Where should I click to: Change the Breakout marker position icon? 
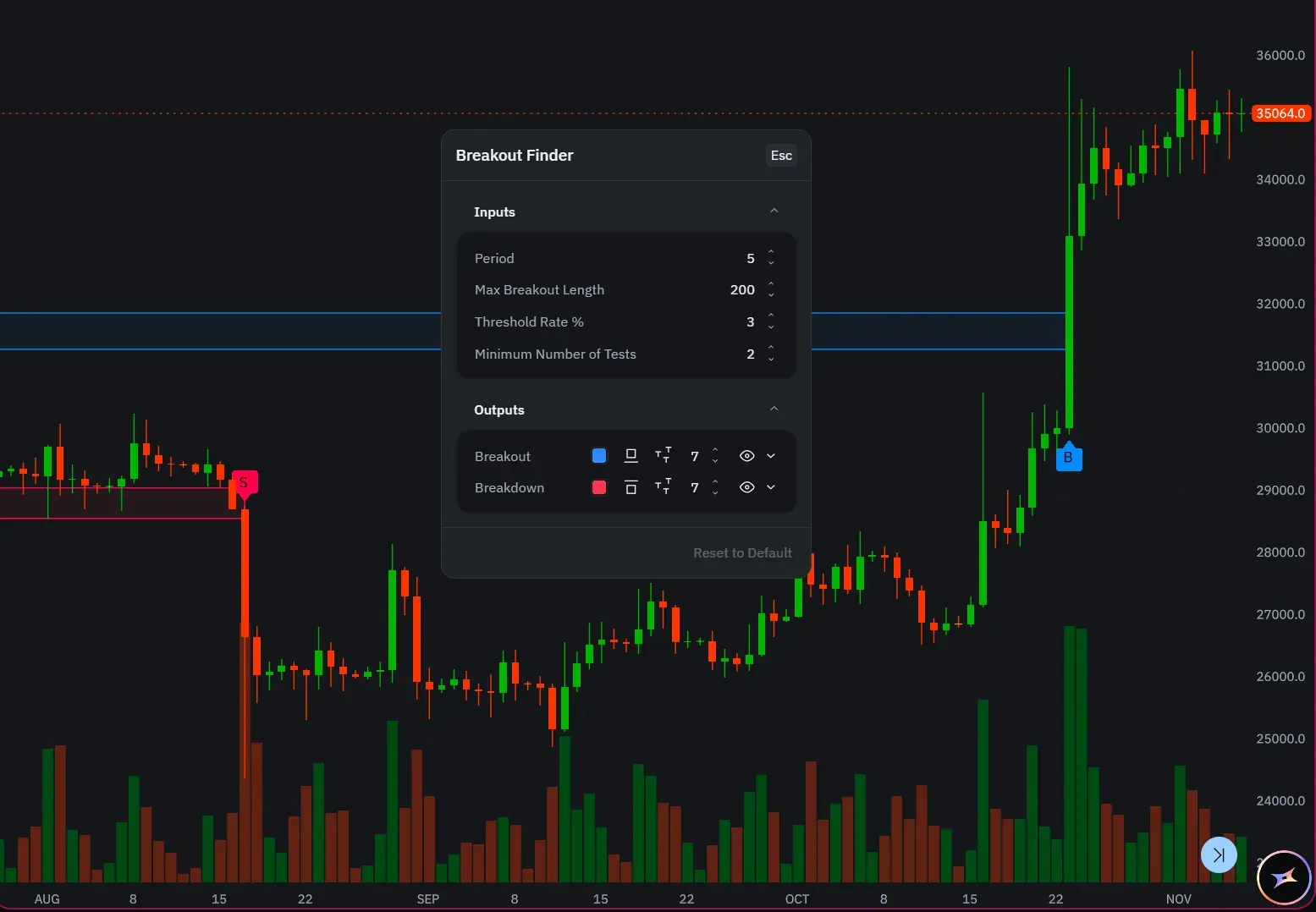coord(630,456)
